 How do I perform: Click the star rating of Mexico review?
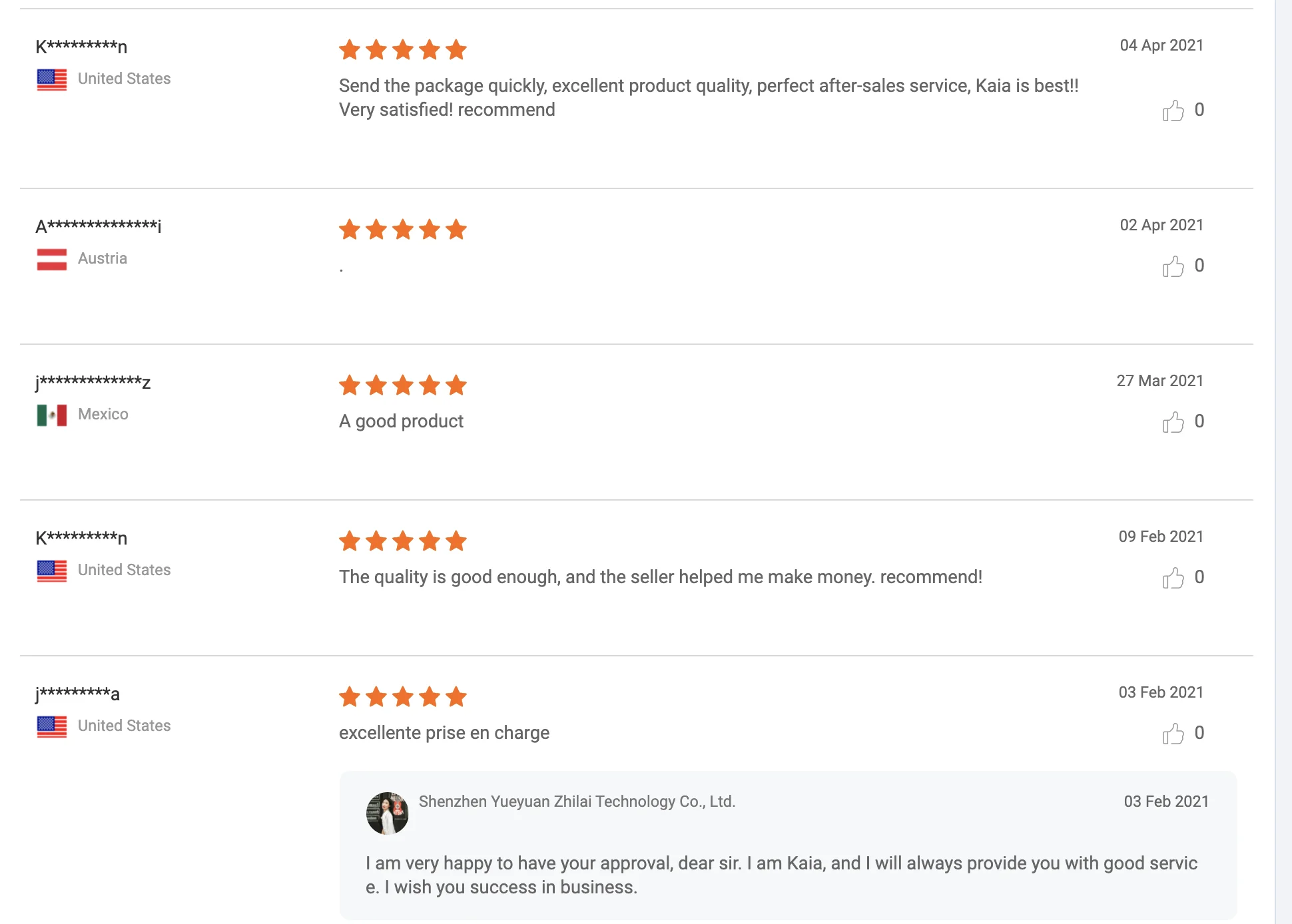402,385
